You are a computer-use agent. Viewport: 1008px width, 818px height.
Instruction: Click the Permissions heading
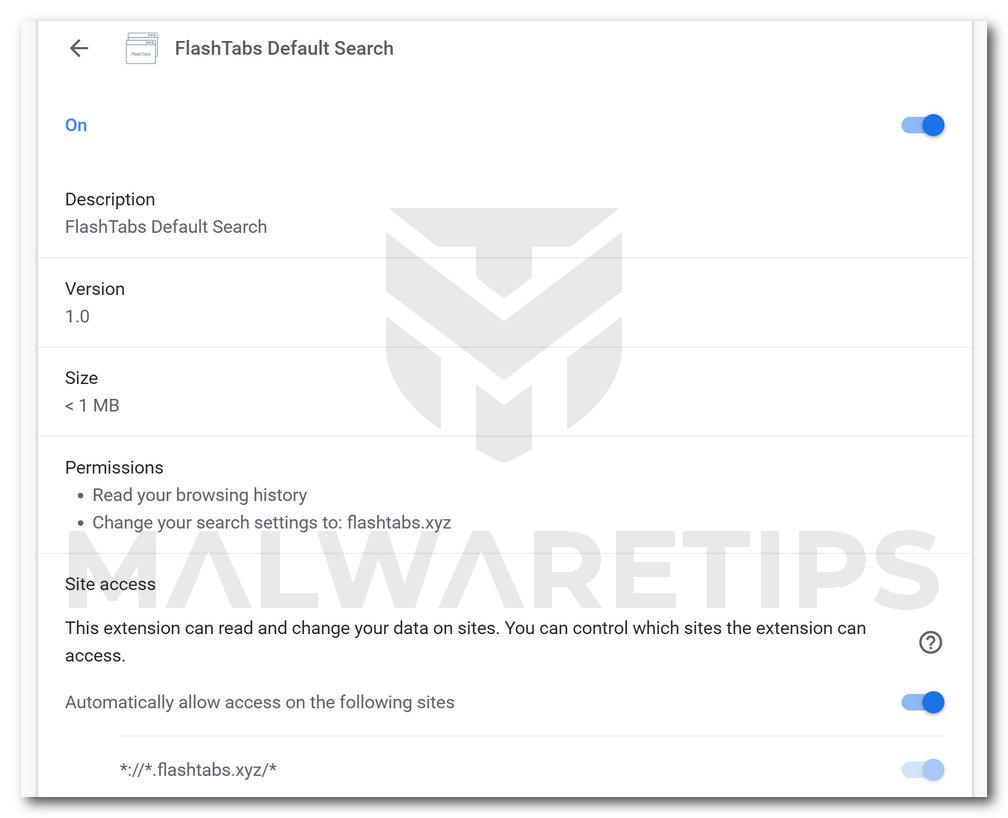pyautogui.click(x=114, y=467)
